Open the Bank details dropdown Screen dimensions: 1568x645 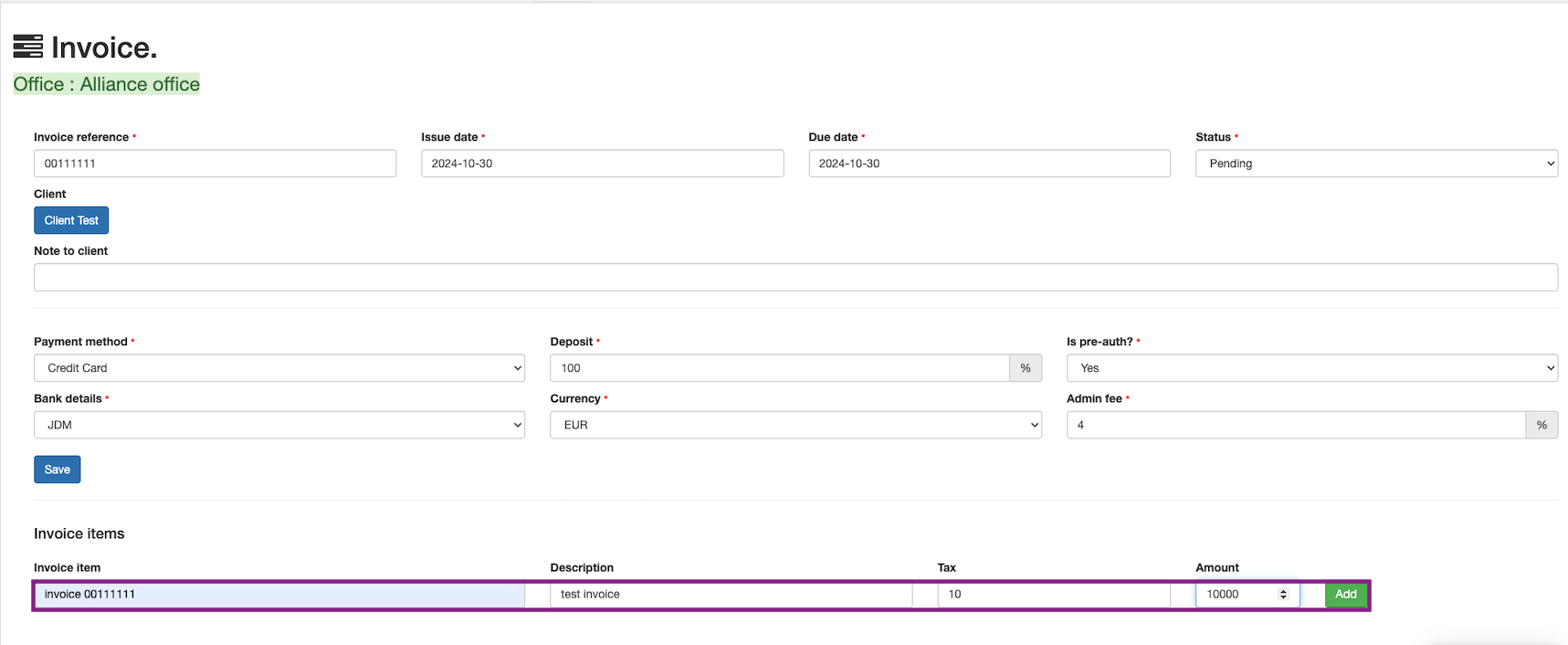click(x=279, y=425)
